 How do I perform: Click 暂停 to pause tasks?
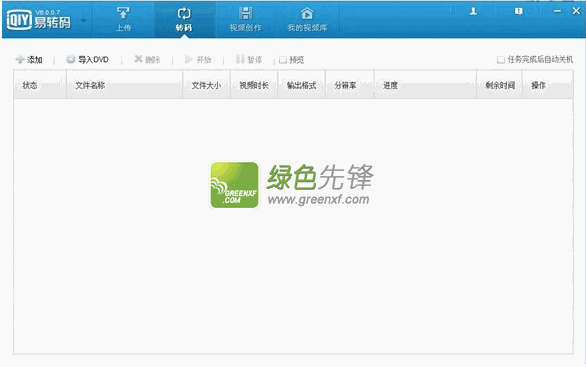249,59
